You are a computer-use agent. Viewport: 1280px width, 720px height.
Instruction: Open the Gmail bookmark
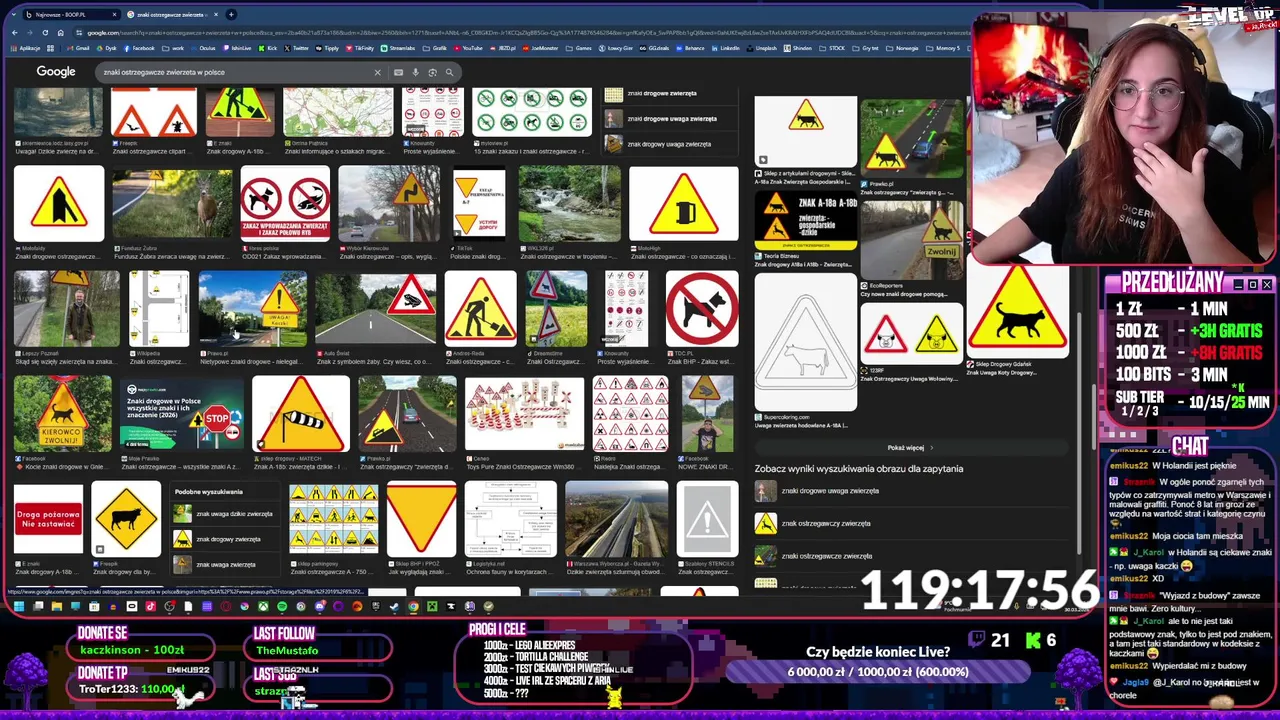tap(78, 48)
